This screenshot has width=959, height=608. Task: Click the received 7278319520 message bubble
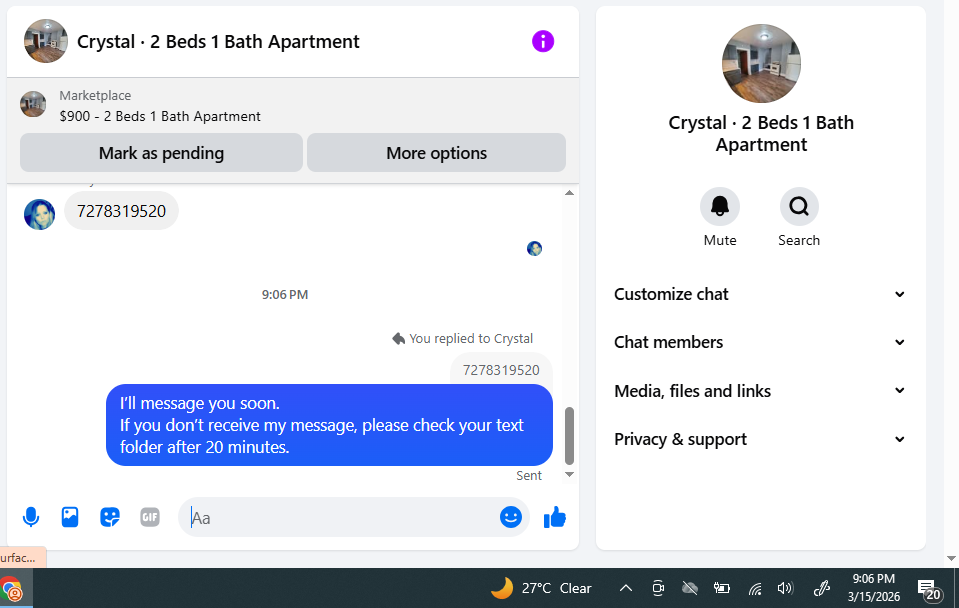(121, 211)
